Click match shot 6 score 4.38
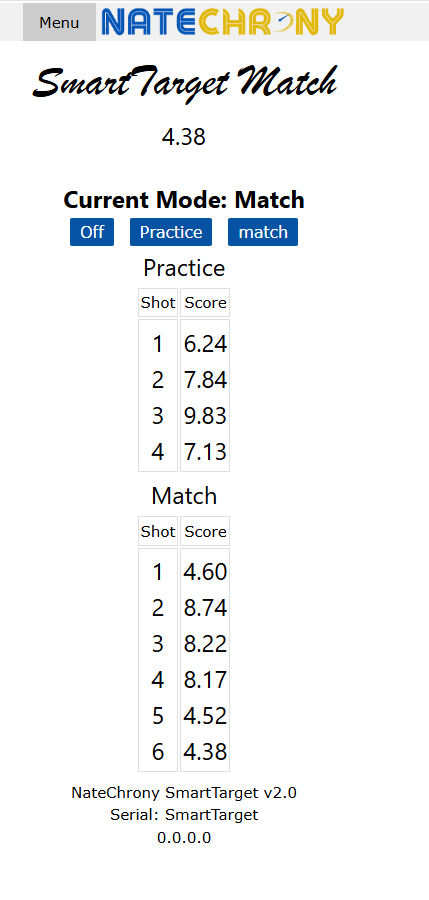The image size is (429, 900). click(x=205, y=751)
